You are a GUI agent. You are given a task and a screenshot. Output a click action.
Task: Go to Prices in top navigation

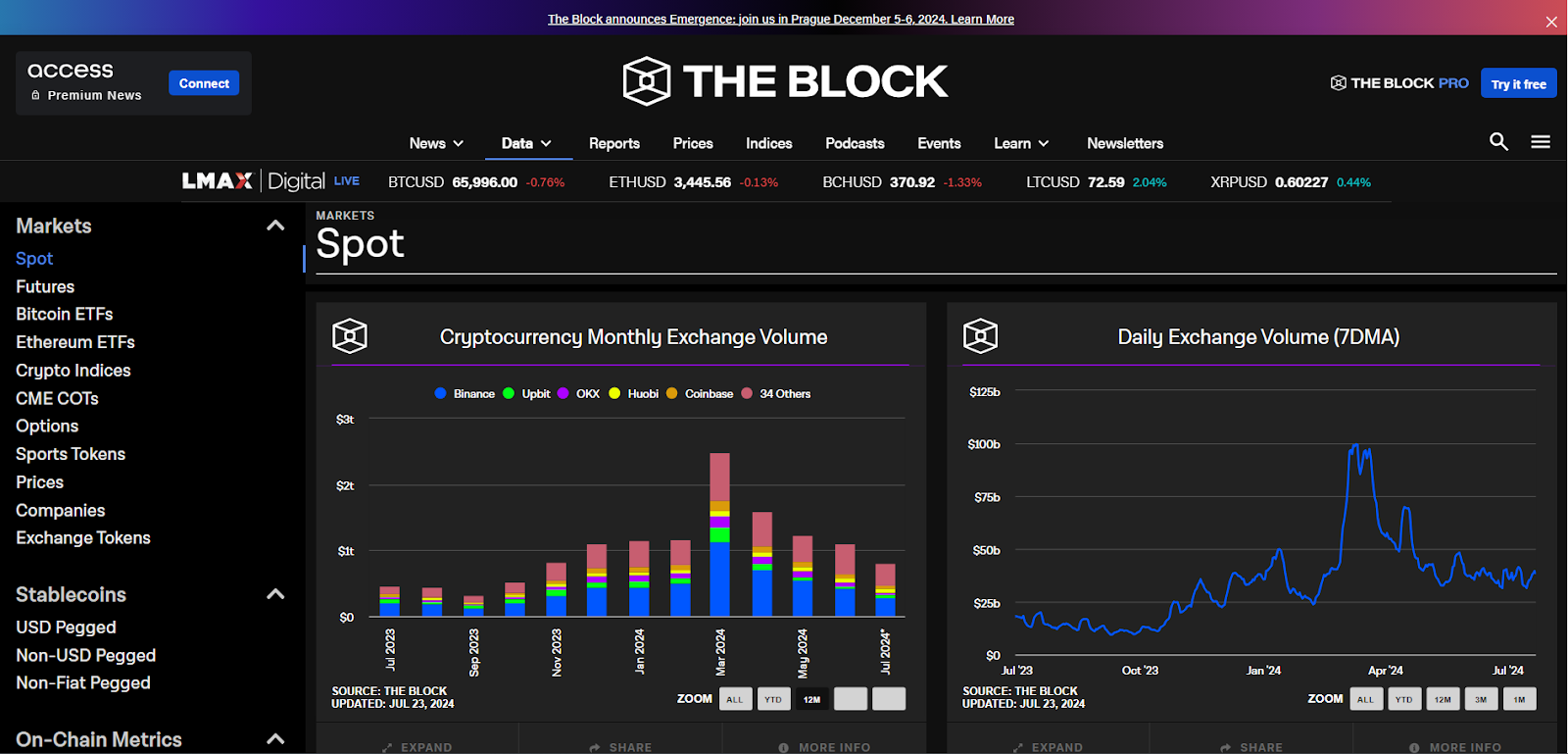coord(693,143)
